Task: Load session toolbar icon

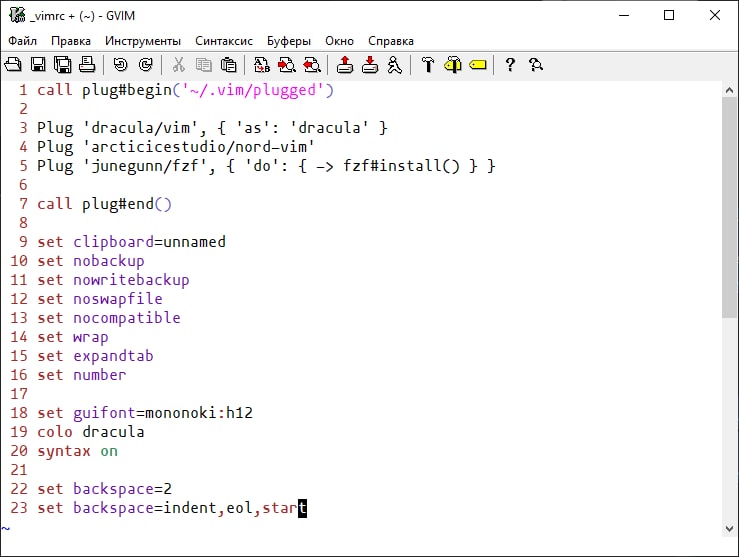Action: pyautogui.click(x=345, y=65)
